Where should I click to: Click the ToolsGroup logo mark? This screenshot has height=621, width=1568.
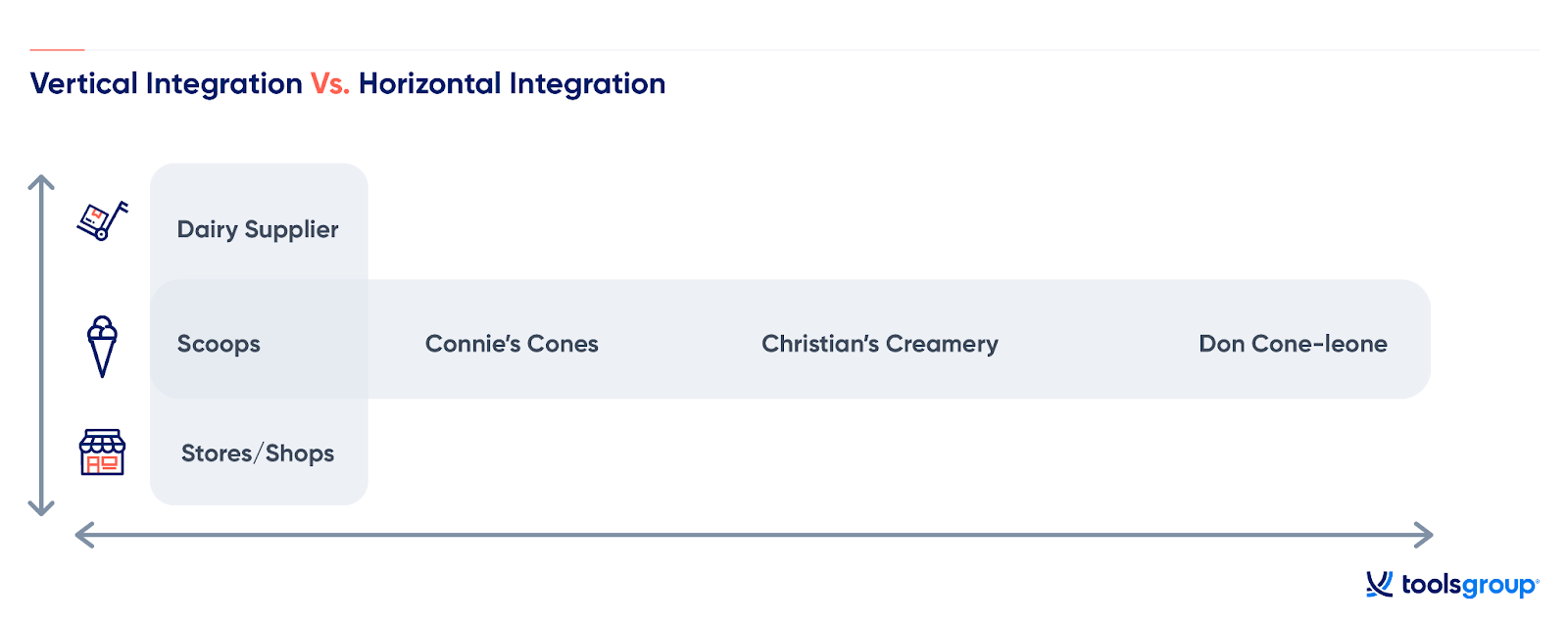coord(1379,585)
